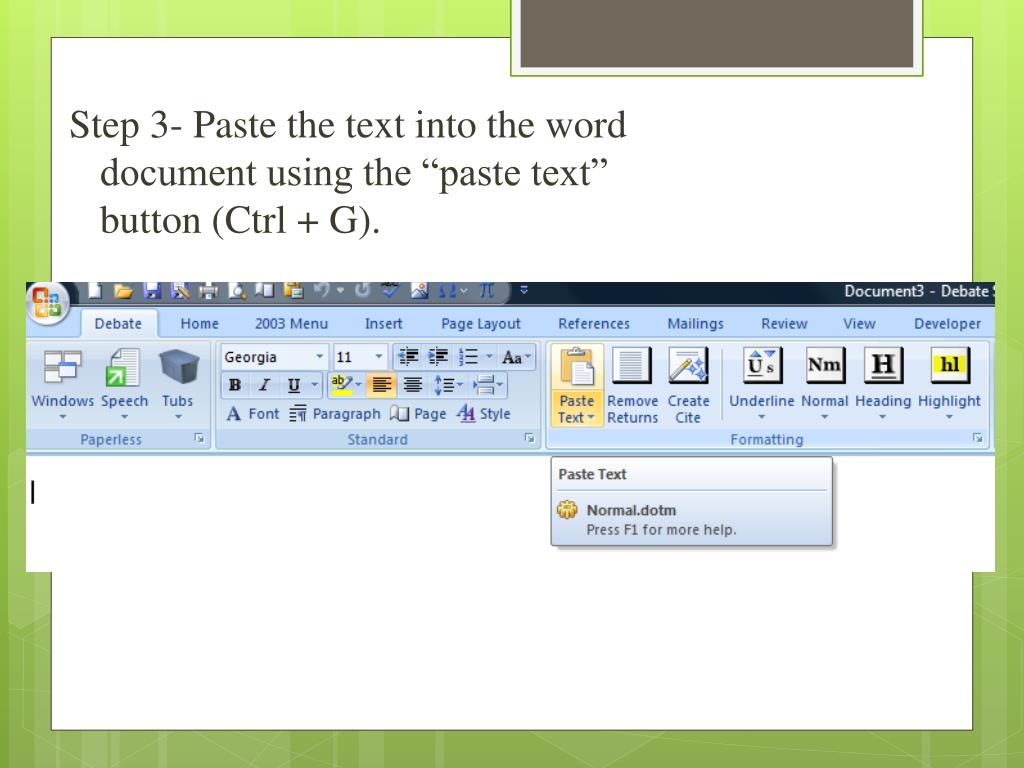
Task: Insert equation pi icon
Action: coord(487,291)
